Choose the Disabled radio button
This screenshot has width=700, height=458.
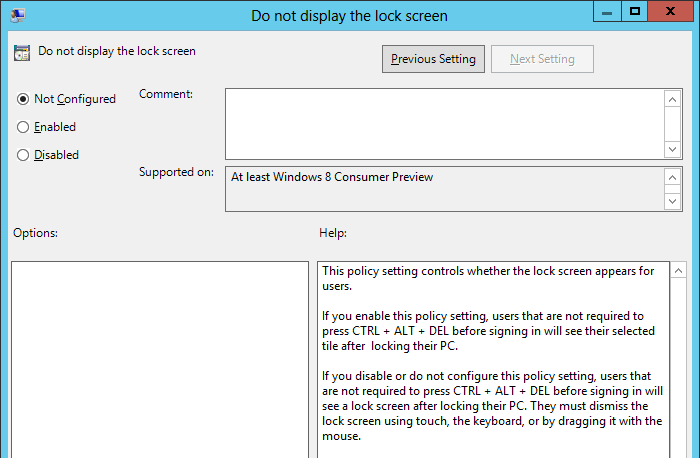(x=23, y=155)
